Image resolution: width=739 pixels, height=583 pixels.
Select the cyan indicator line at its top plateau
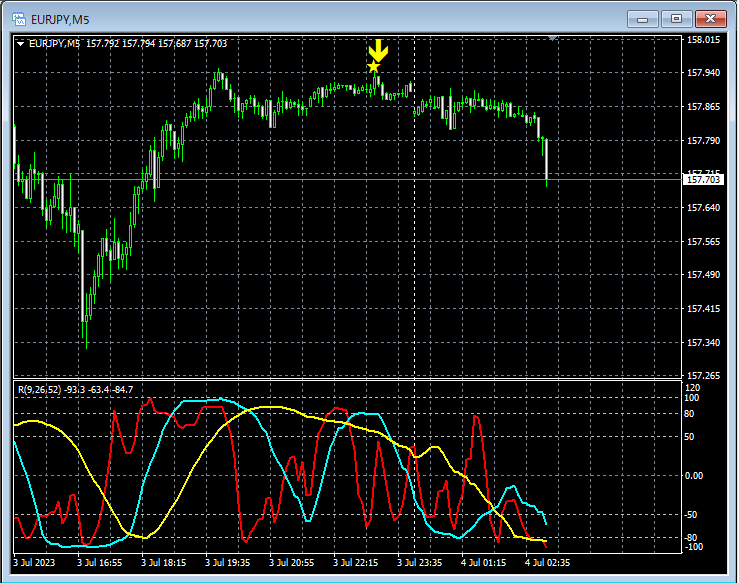pyautogui.click(x=203, y=401)
